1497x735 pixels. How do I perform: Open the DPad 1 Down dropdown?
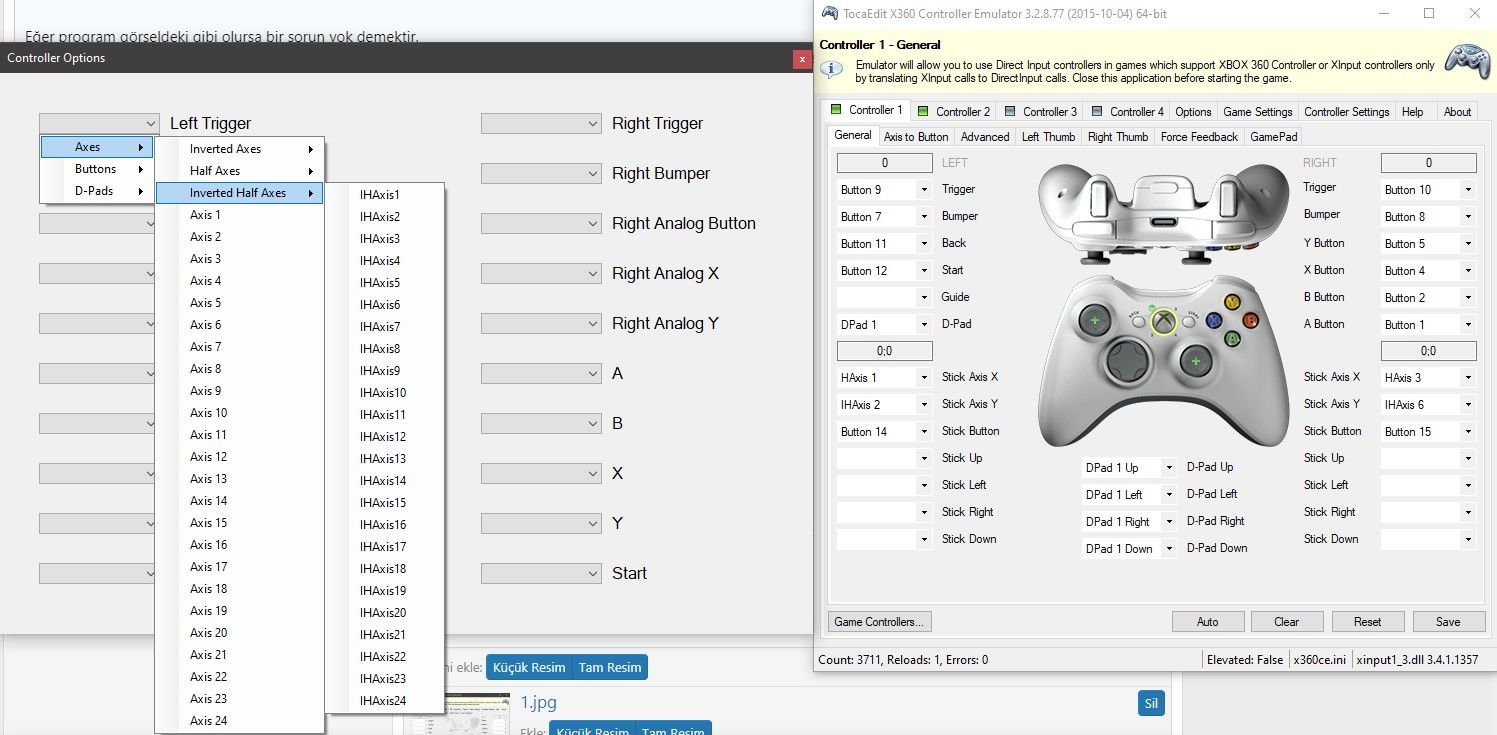click(1130, 549)
